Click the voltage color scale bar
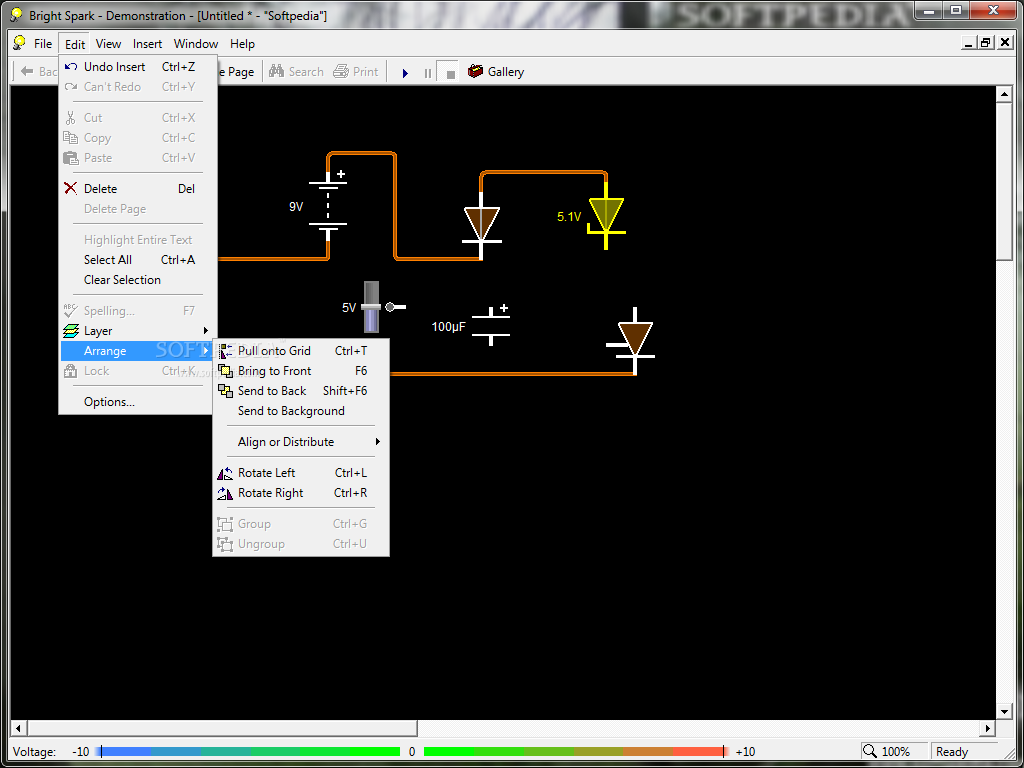 pos(412,752)
